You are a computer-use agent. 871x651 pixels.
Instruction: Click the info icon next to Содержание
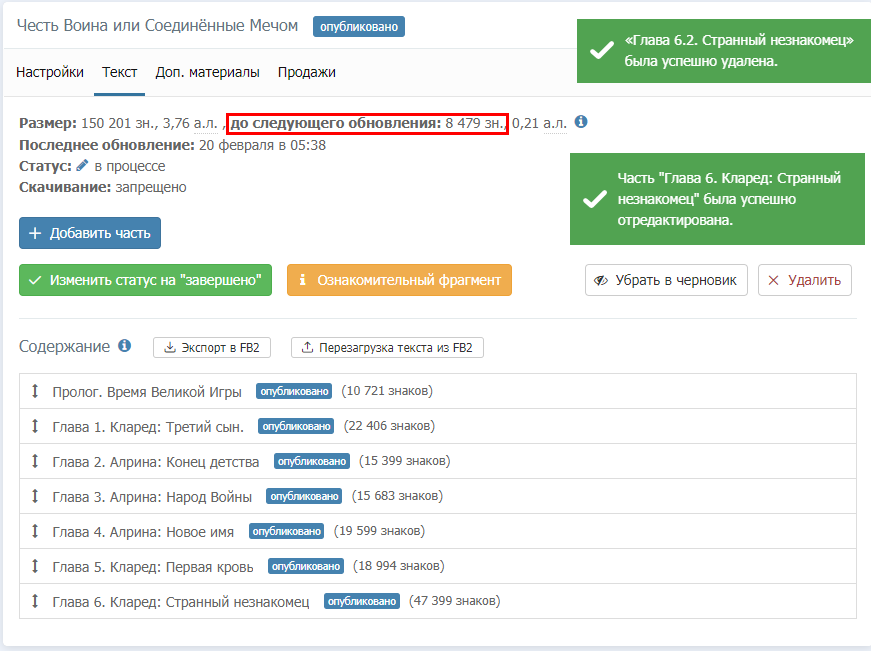point(125,346)
